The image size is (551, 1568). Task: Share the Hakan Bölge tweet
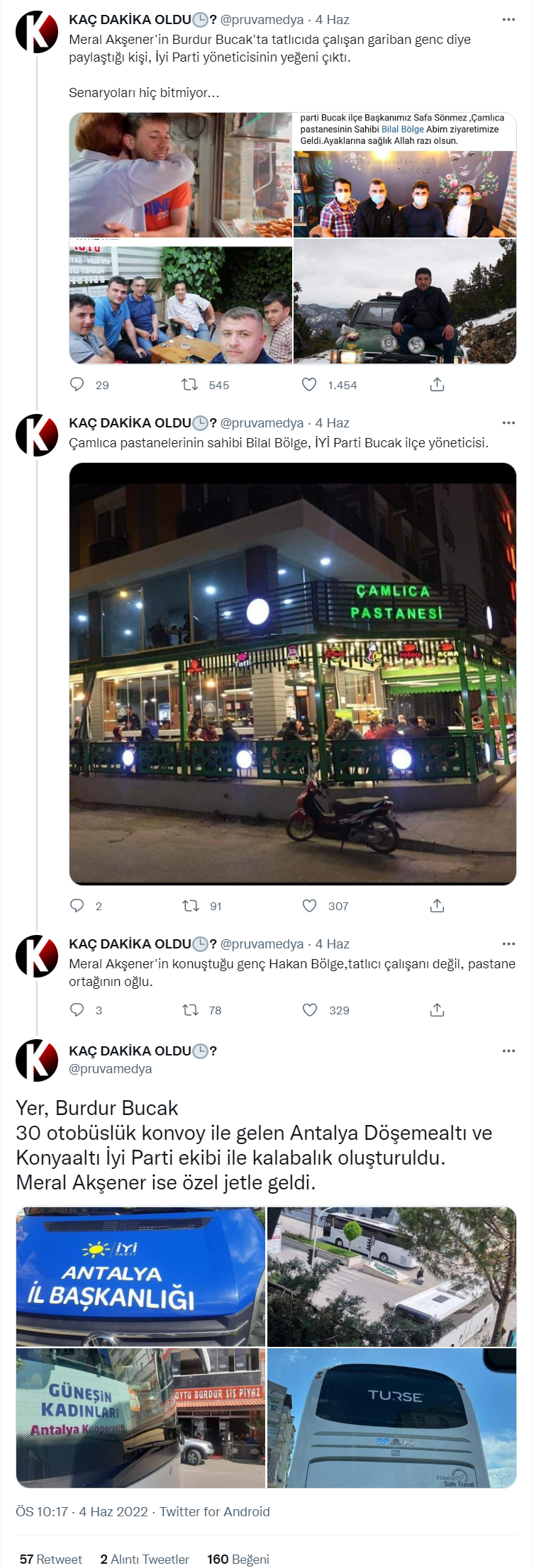(x=437, y=1009)
